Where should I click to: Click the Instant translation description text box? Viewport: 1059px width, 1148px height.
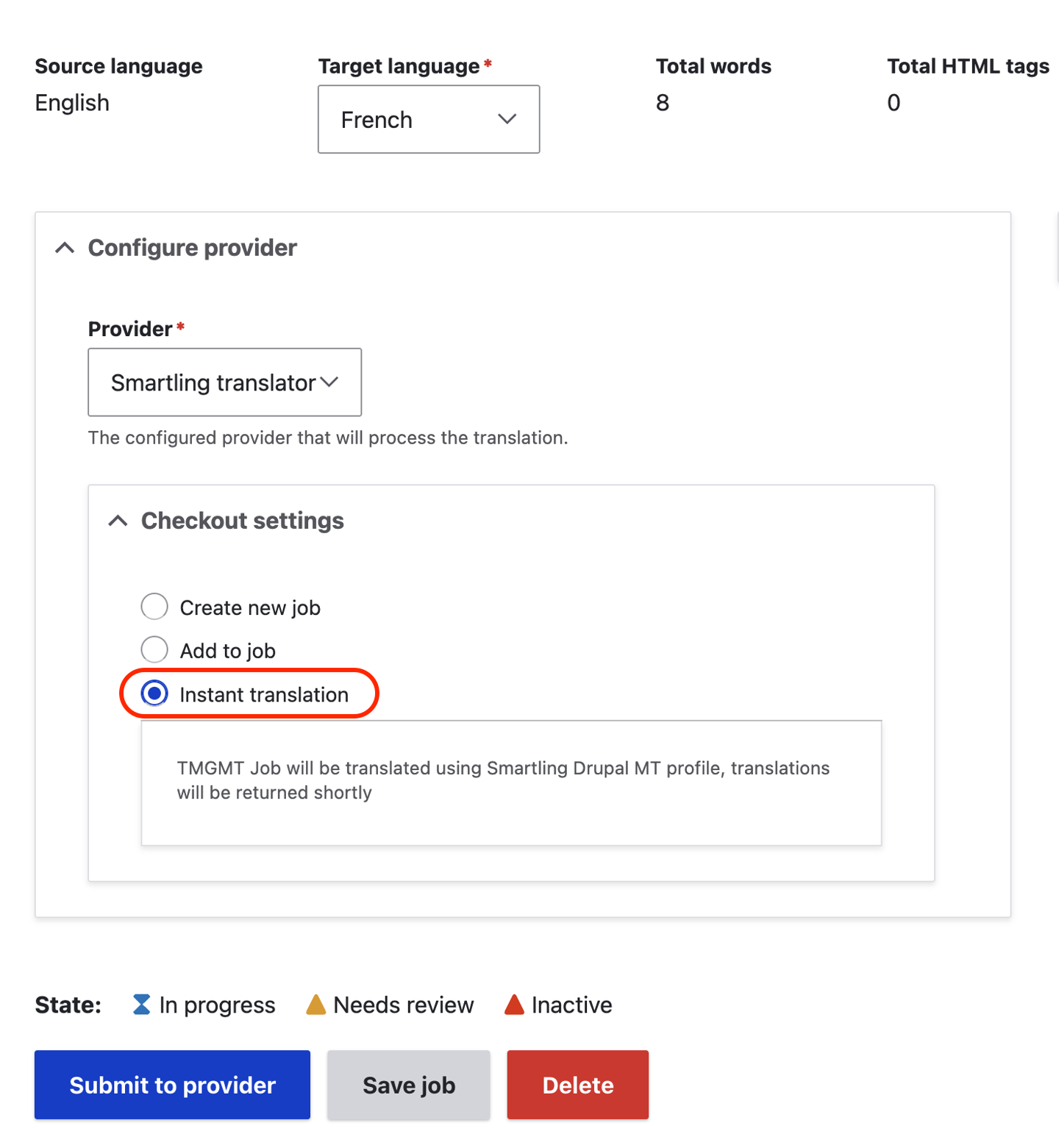510,781
